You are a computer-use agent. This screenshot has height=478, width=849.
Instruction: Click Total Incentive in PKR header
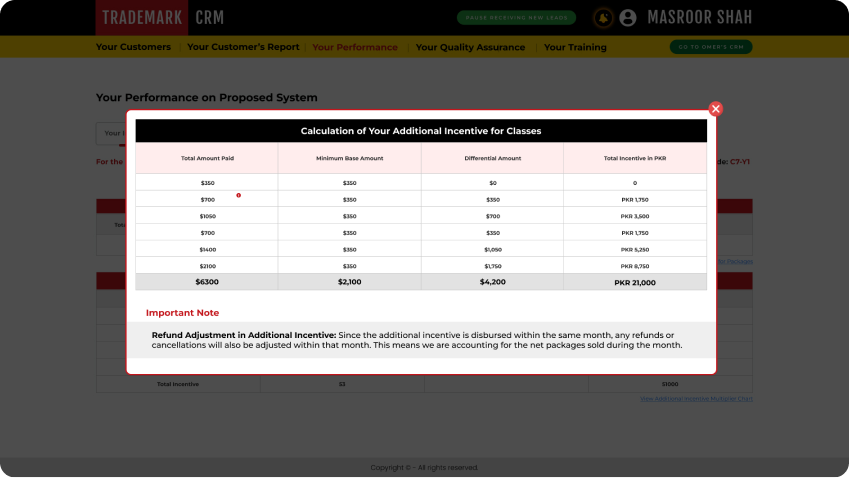pos(634,158)
